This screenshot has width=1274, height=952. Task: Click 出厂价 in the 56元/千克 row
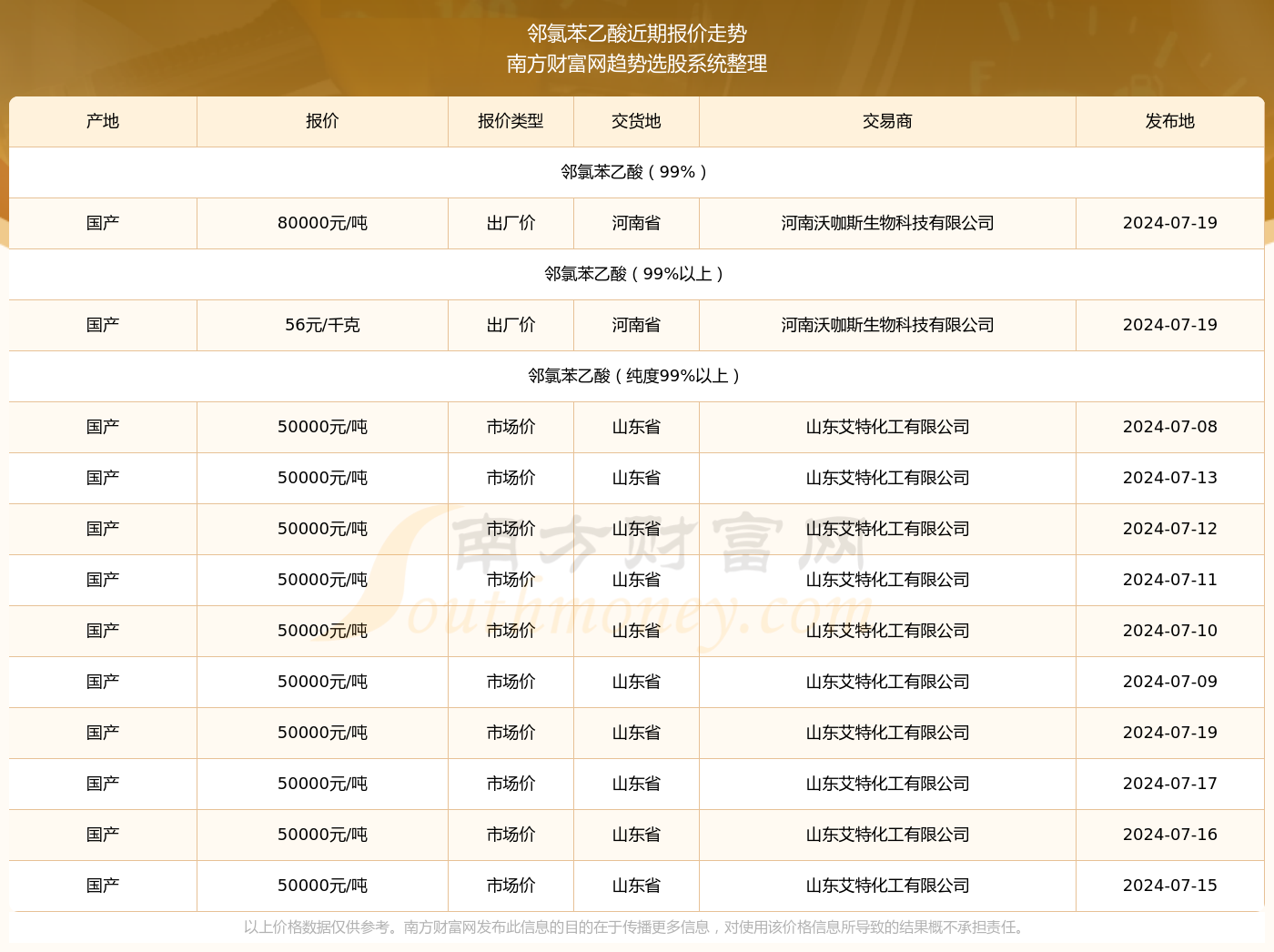point(511,325)
